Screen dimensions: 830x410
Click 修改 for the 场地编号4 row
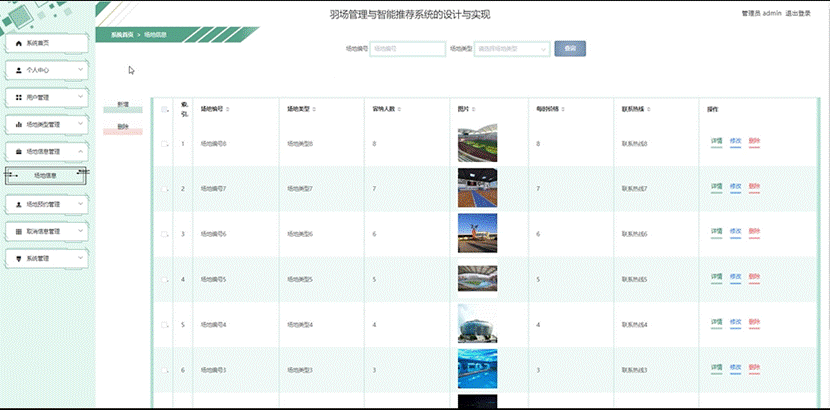pos(735,323)
